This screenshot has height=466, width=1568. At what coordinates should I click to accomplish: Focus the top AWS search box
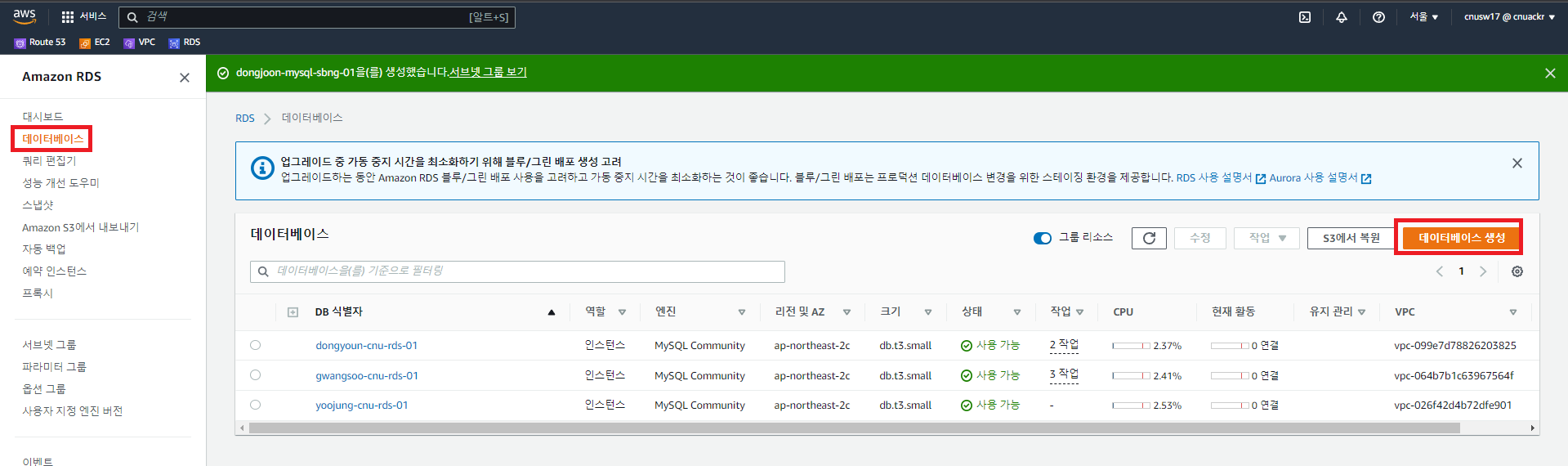point(317,17)
